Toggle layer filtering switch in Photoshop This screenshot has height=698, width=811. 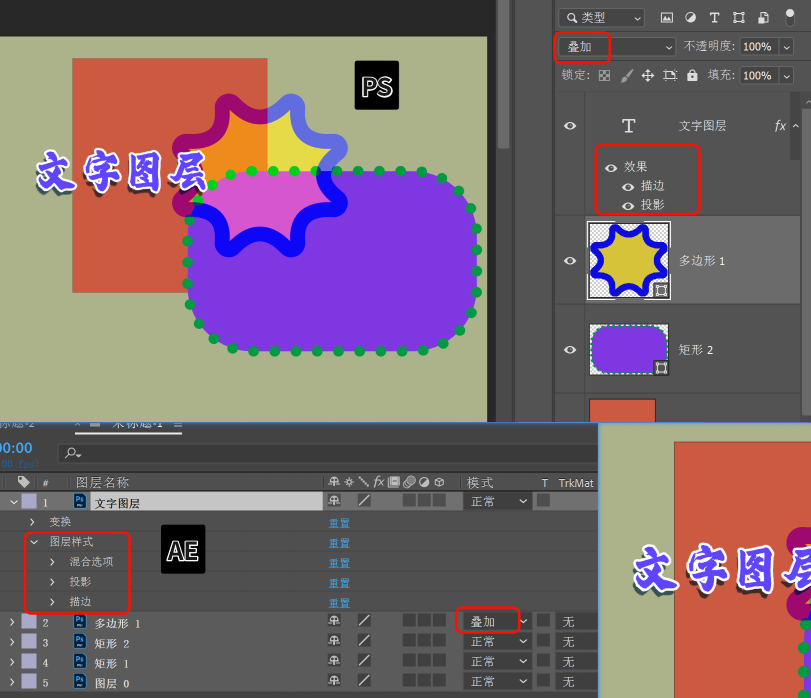coord(790,17)
